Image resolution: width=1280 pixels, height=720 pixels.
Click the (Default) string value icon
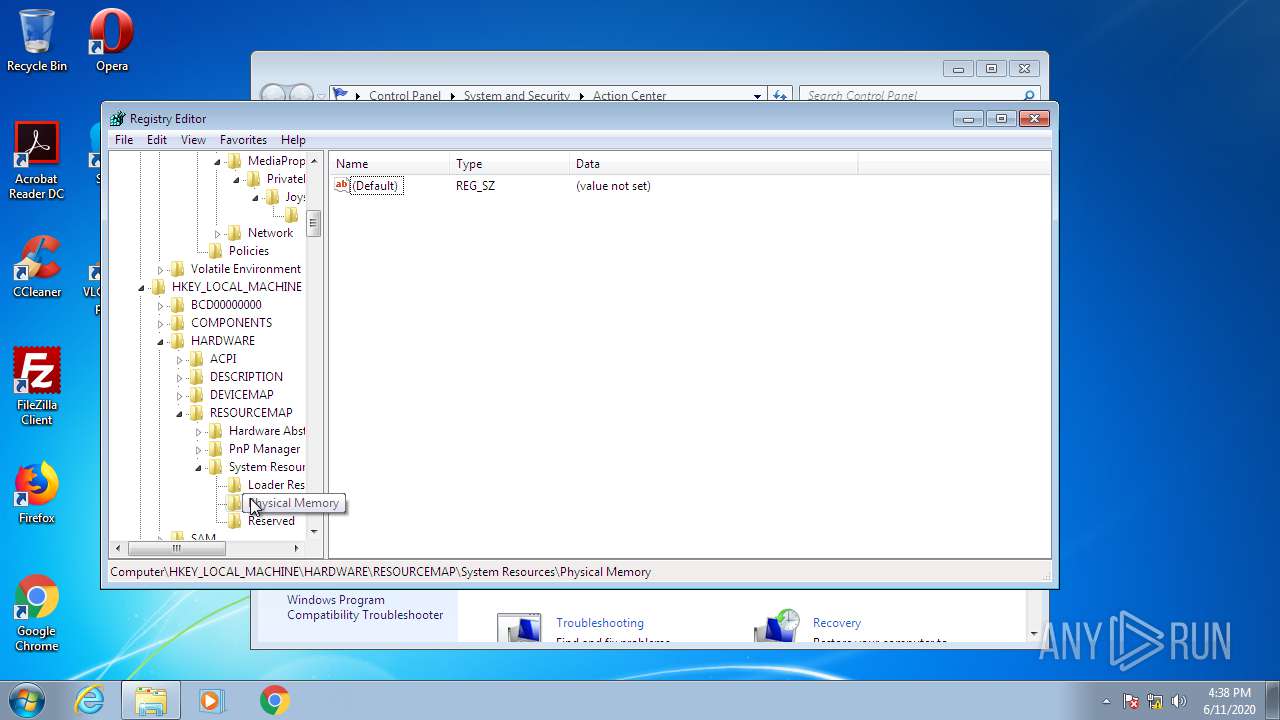(x=342, y=185)
